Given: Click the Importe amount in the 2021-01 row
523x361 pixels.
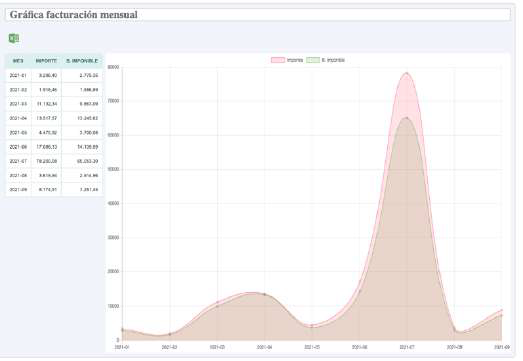Looking at the screenshot, I should tap(48, 75).
